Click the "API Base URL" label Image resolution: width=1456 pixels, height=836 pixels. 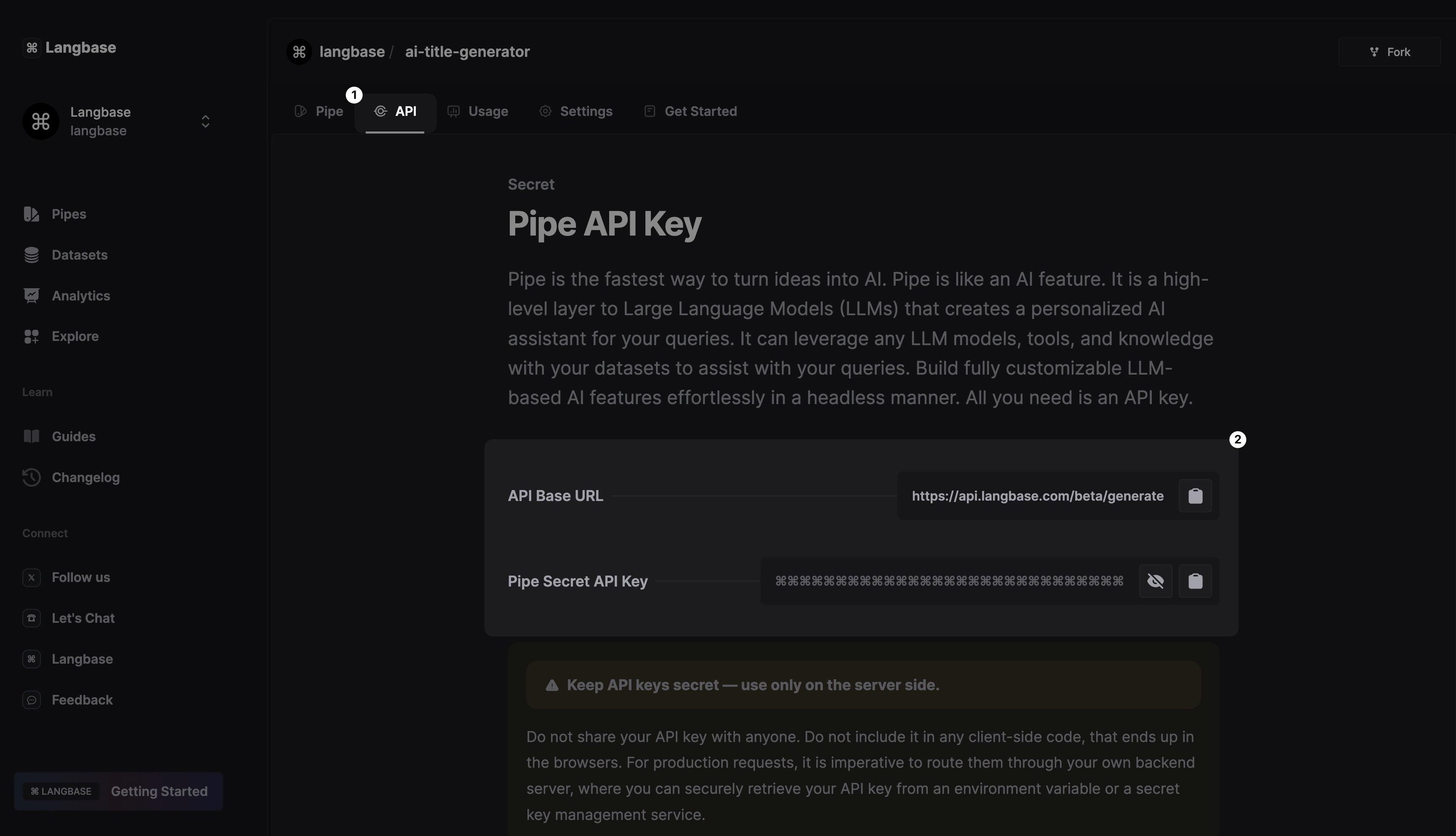(555, 496)
